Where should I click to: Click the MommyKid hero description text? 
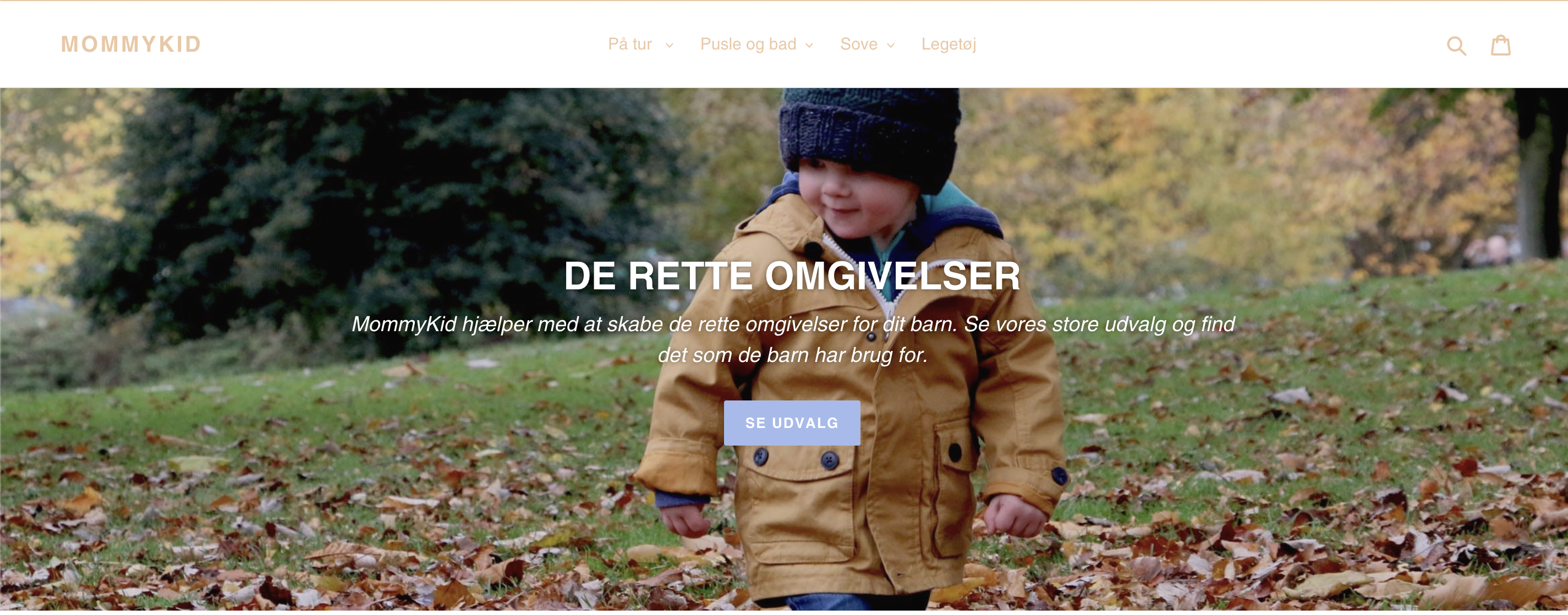click(792, 339)
